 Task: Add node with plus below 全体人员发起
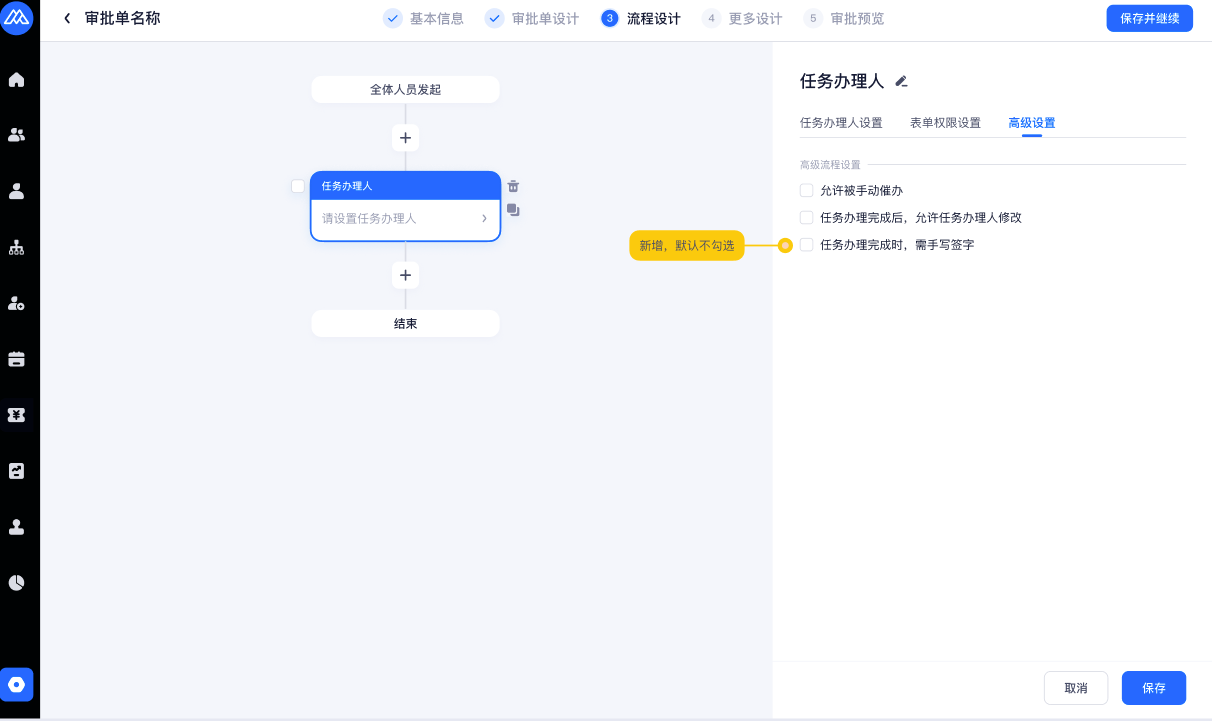point(405,138)
